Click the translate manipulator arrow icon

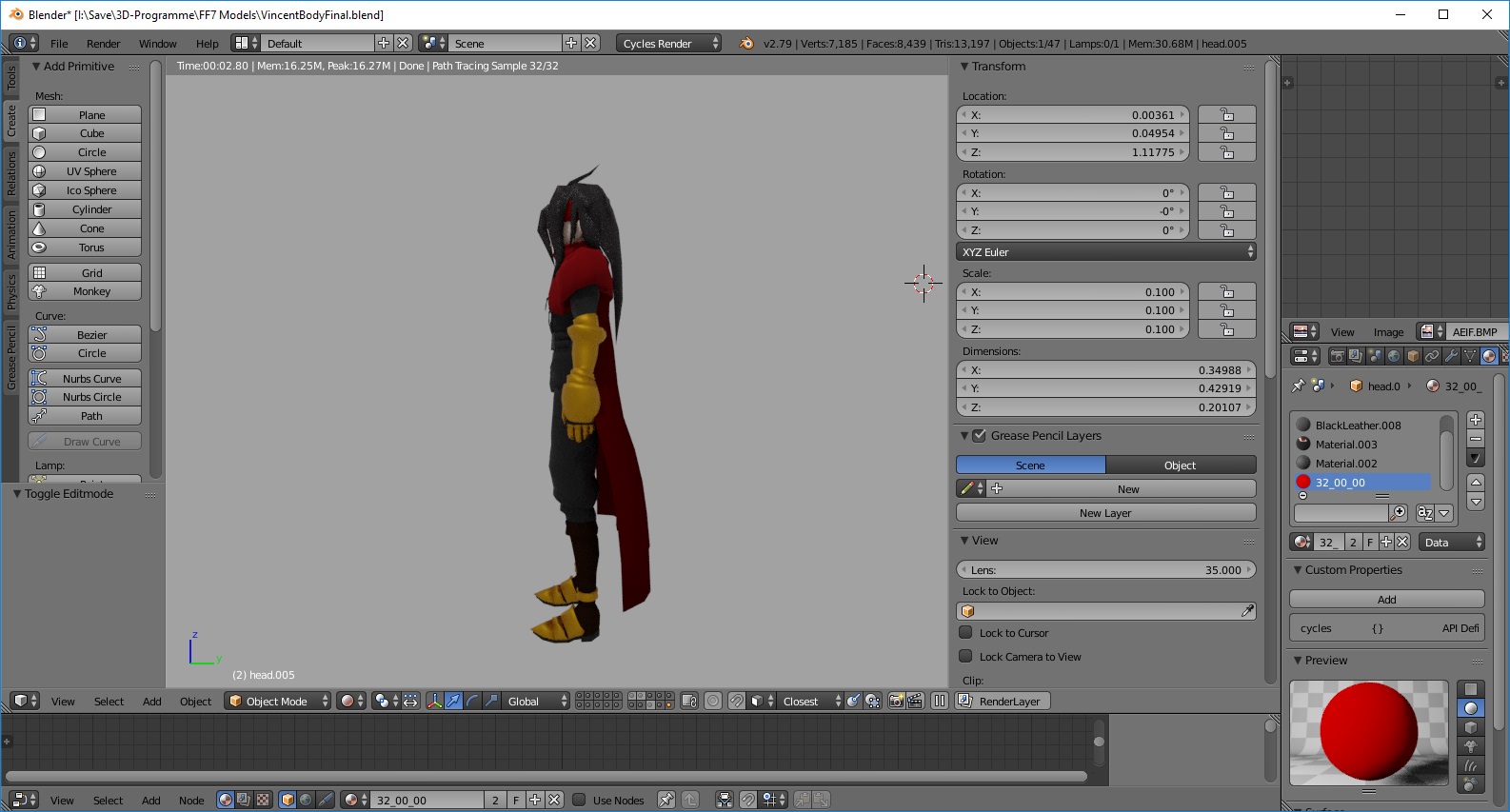[x=454, y=702]
